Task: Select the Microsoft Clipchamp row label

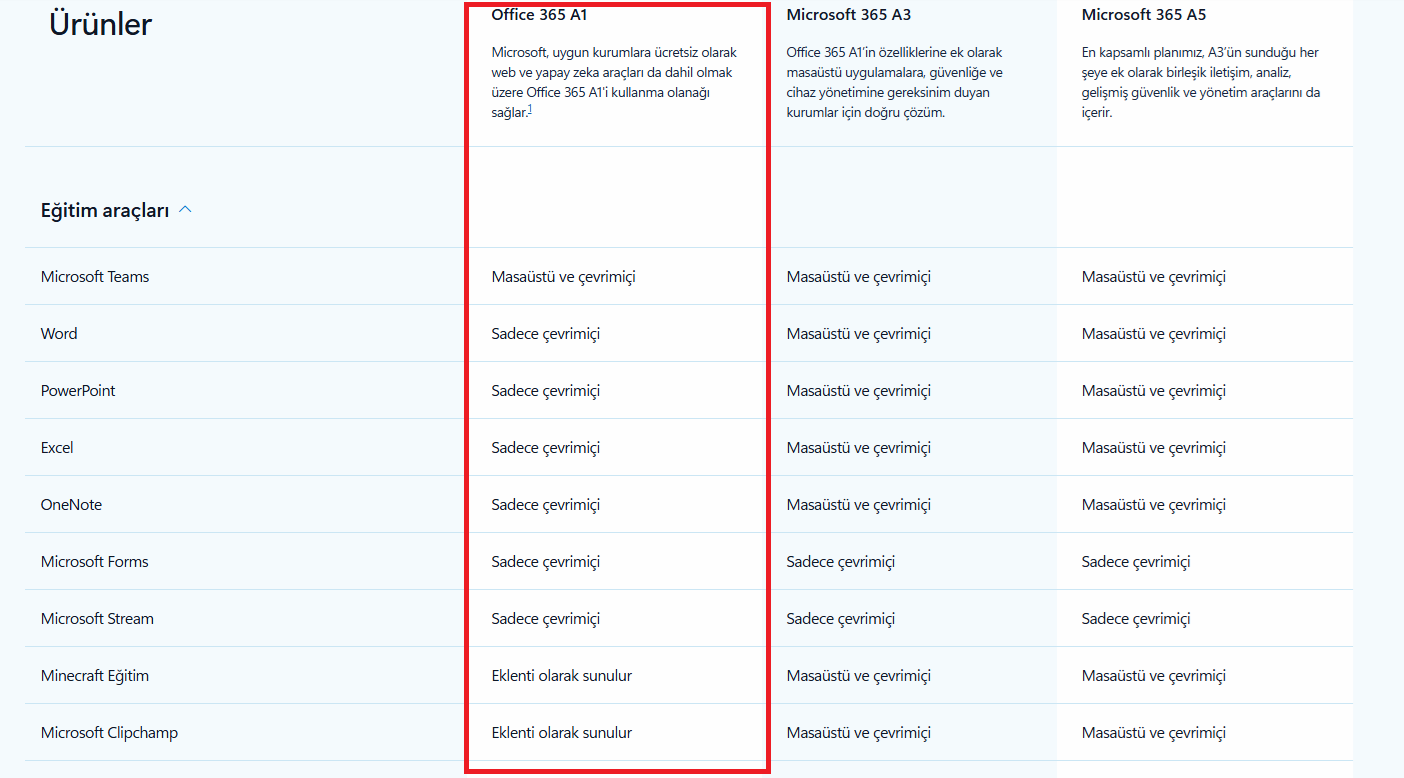Action: pos(109,733)
